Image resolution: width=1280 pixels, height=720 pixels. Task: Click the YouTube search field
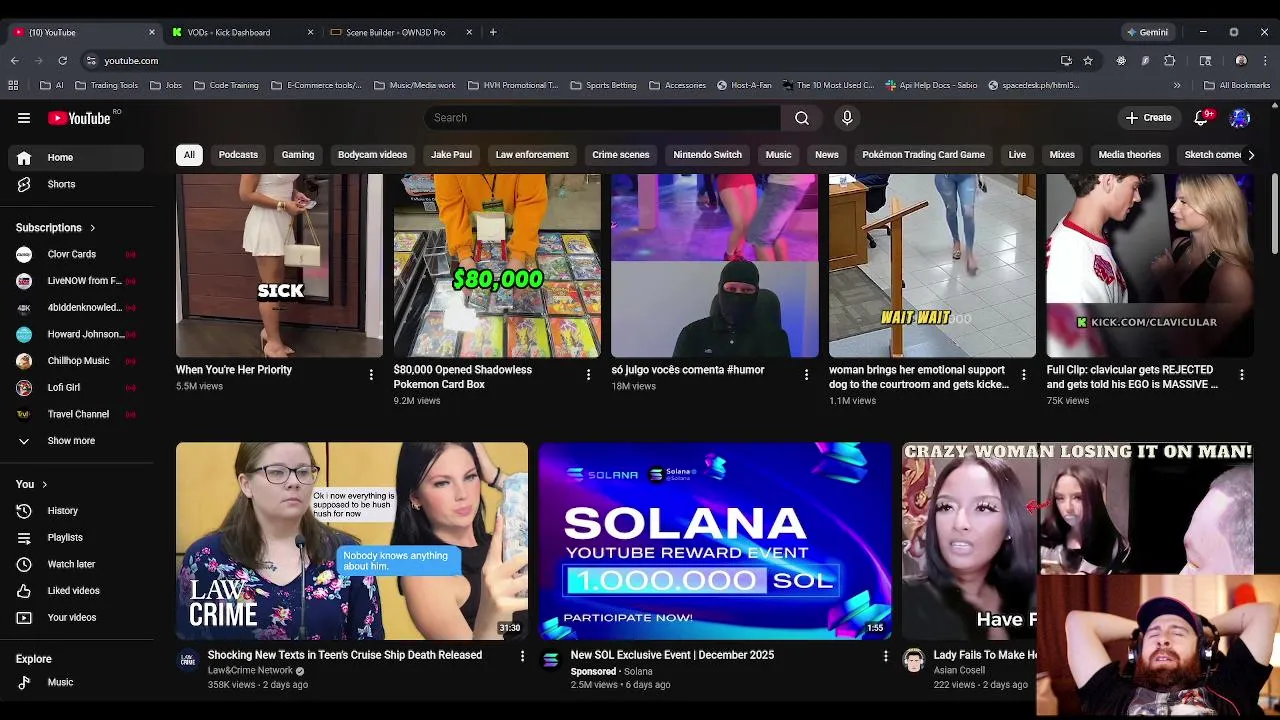(602, 118)
